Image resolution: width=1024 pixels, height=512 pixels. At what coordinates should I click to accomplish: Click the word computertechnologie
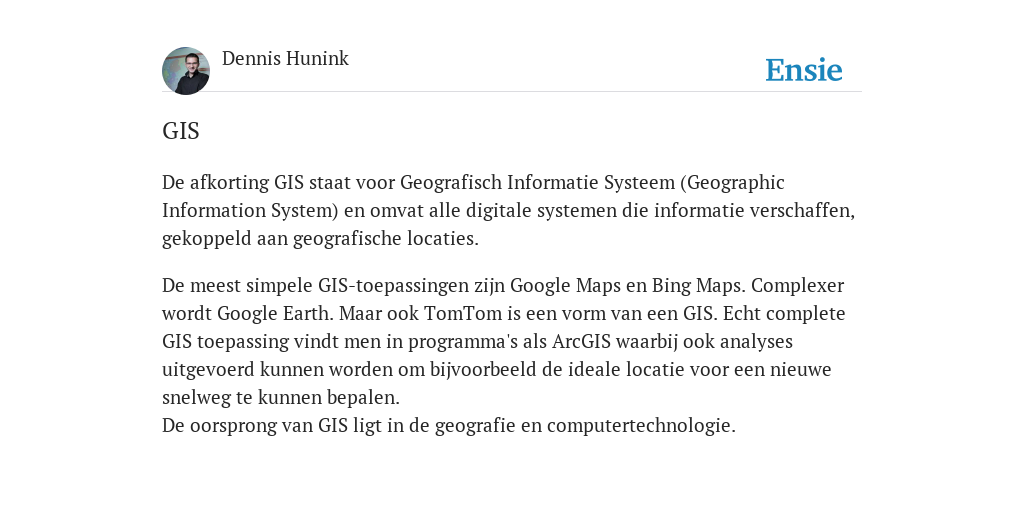coord(641,426)
